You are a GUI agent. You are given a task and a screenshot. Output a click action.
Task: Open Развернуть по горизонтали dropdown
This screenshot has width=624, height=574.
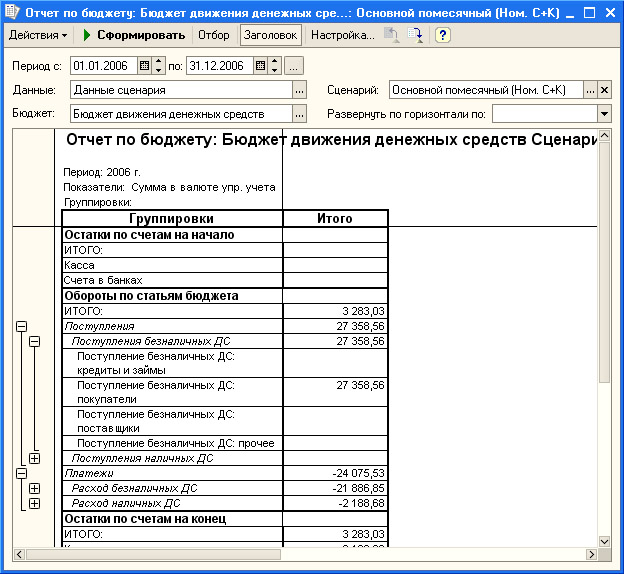[604, 114]
